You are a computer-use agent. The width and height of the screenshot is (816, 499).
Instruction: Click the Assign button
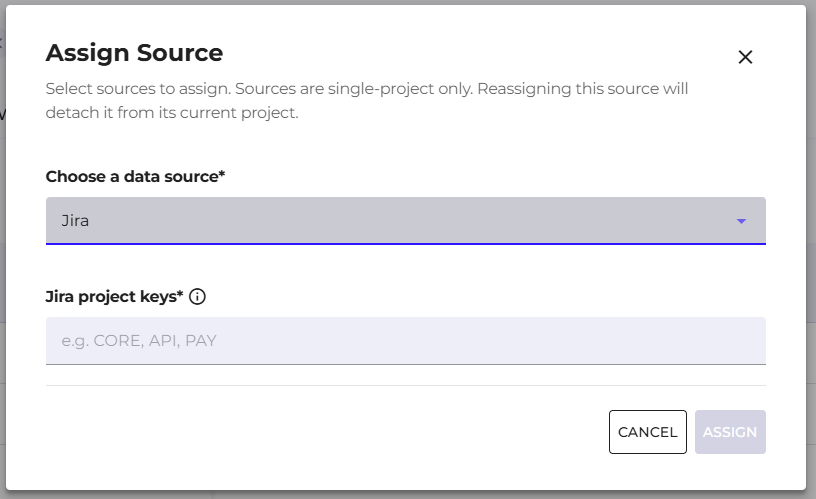[730, 432]
